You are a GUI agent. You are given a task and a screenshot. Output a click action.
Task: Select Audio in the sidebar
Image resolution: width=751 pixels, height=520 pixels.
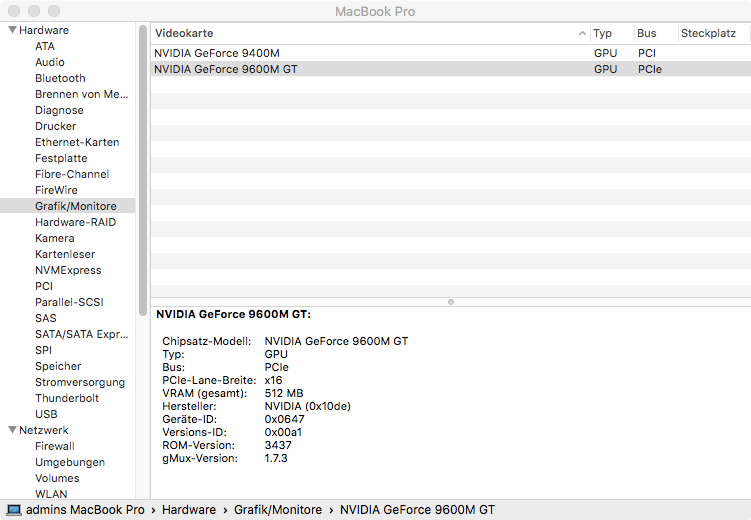pyautogui.click(x=50, y=62)
